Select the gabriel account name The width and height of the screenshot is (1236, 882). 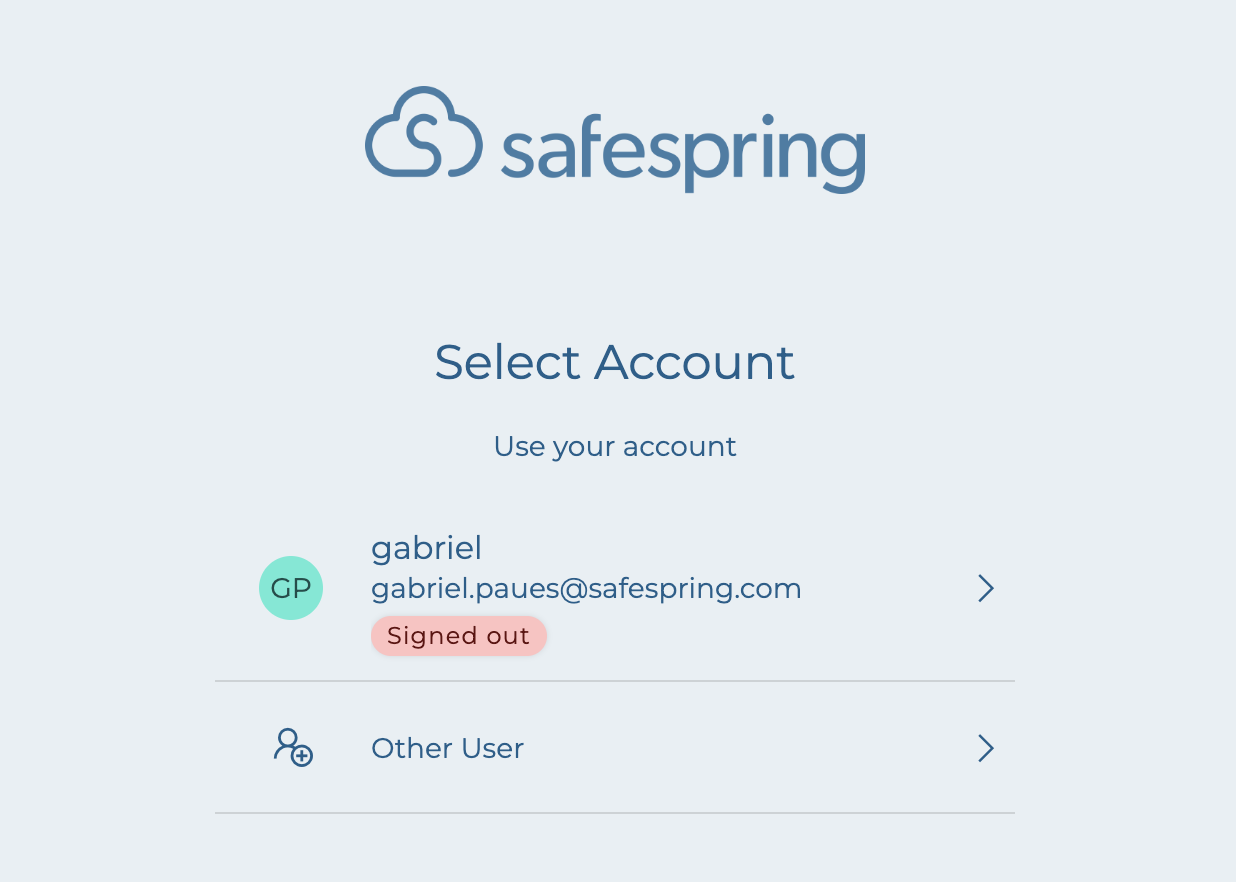click(427, 548)
